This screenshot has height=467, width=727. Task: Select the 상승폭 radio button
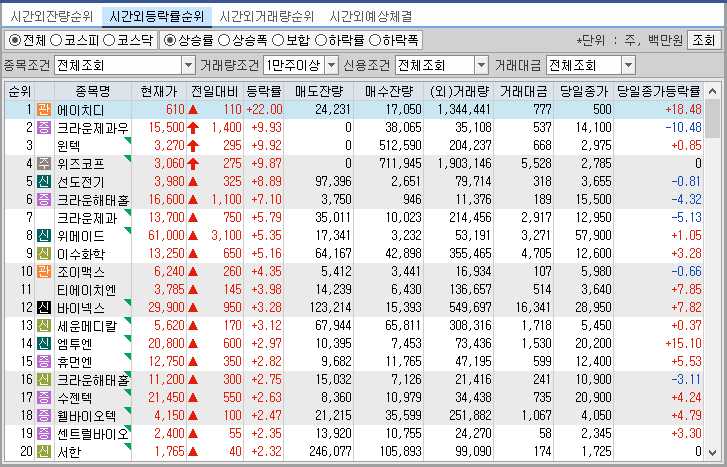pos(224,40)
